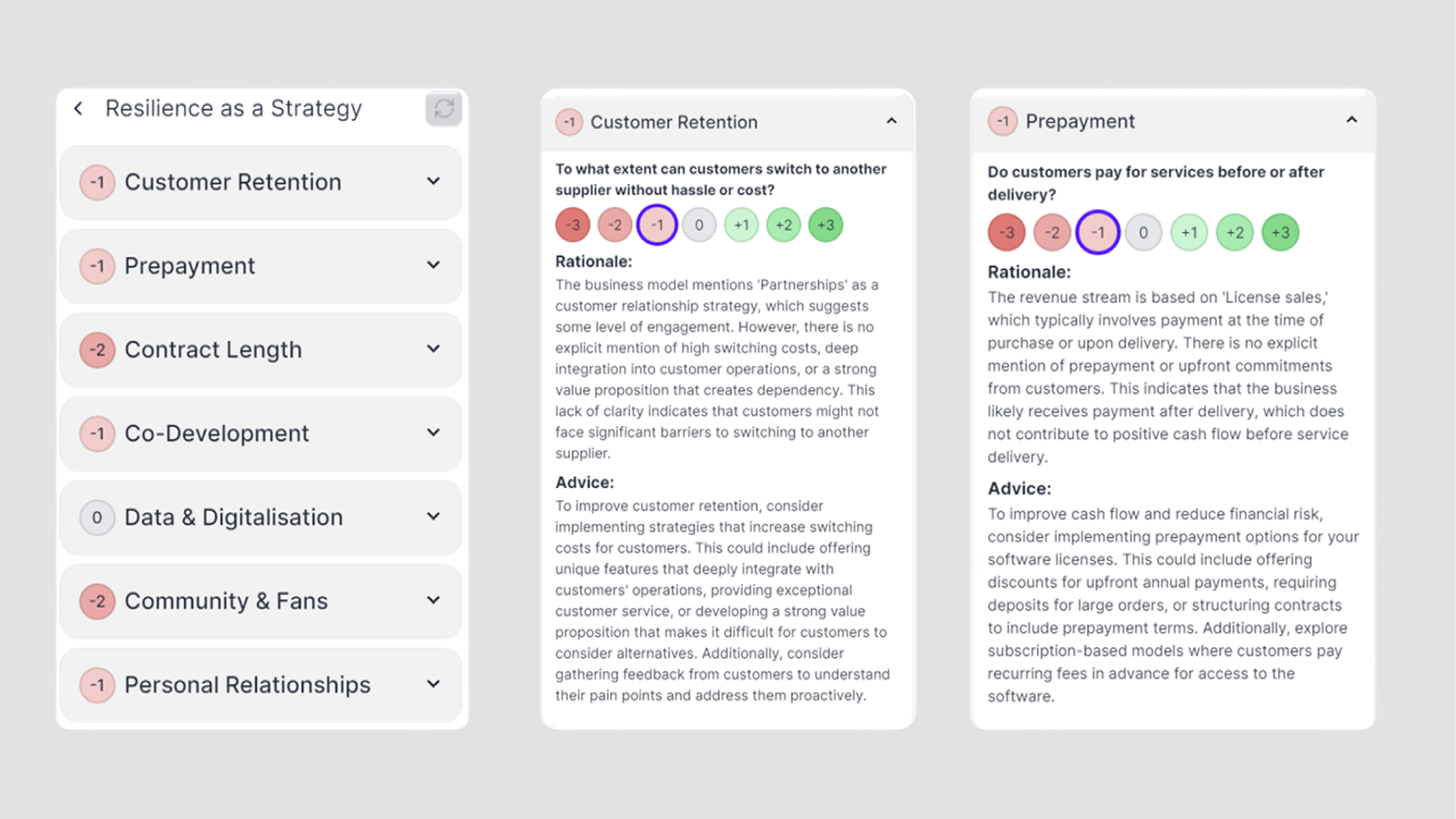Image resolution: width=1456 pixels, height=819 pixels.
Task: Click the -1 badge next to Personal Relationships
Action: 97,685
